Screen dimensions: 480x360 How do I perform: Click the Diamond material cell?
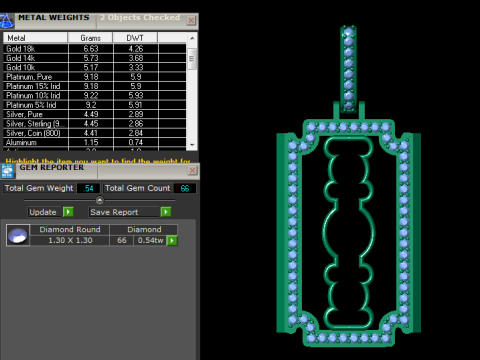[144, 230]
